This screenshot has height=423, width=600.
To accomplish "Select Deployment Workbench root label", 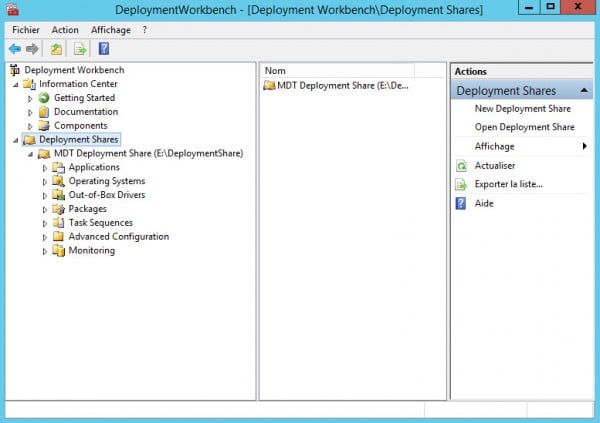I will (74, 70).
